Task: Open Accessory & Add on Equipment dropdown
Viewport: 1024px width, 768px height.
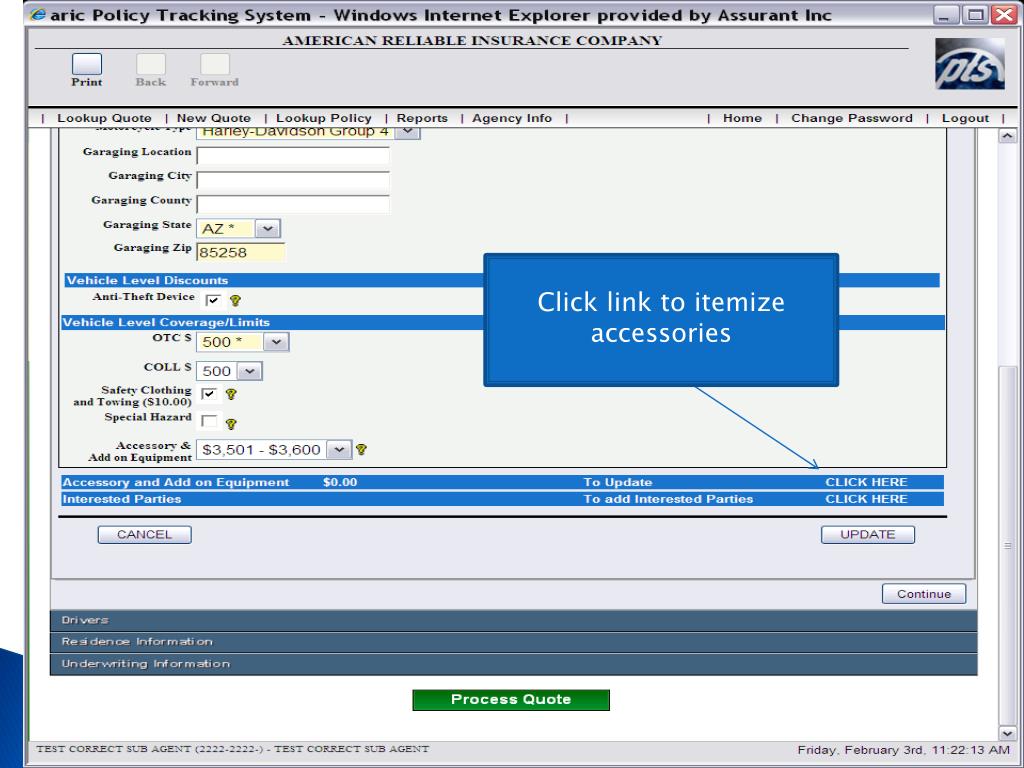Action: pyautogui.click(x=339, y=449)
